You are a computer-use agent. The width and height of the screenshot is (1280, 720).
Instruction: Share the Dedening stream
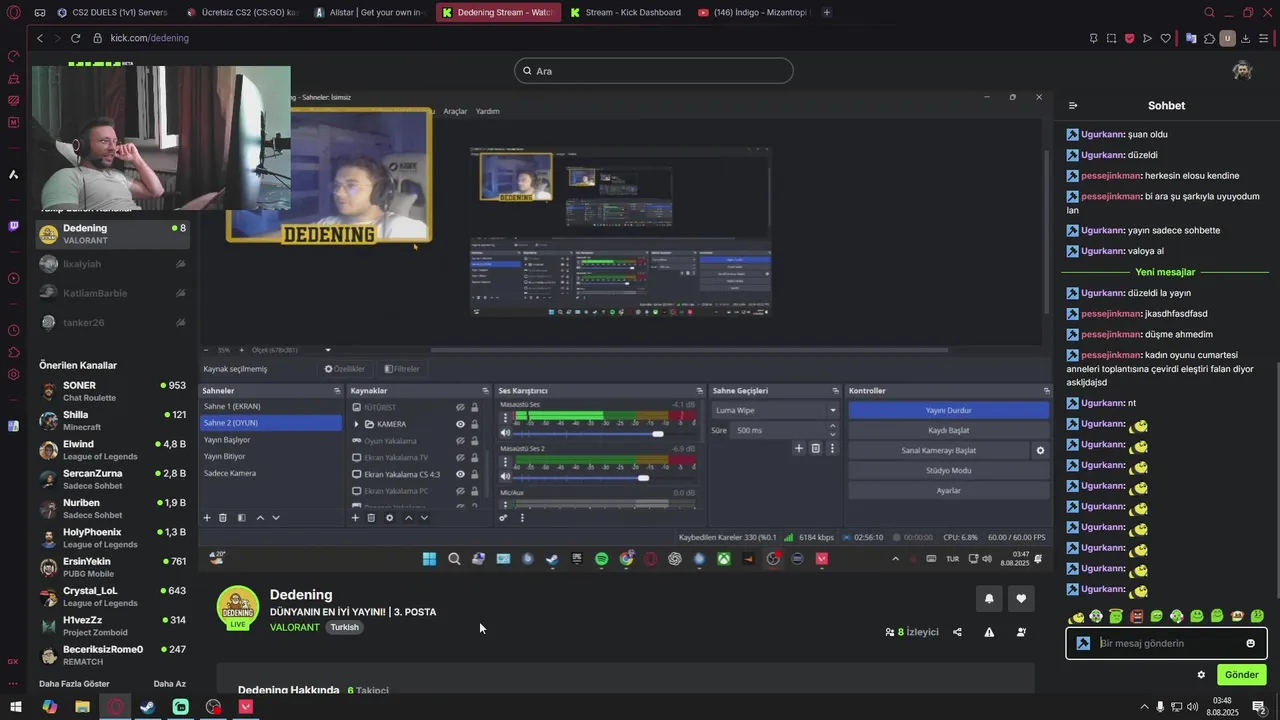(x=957, y=632)
